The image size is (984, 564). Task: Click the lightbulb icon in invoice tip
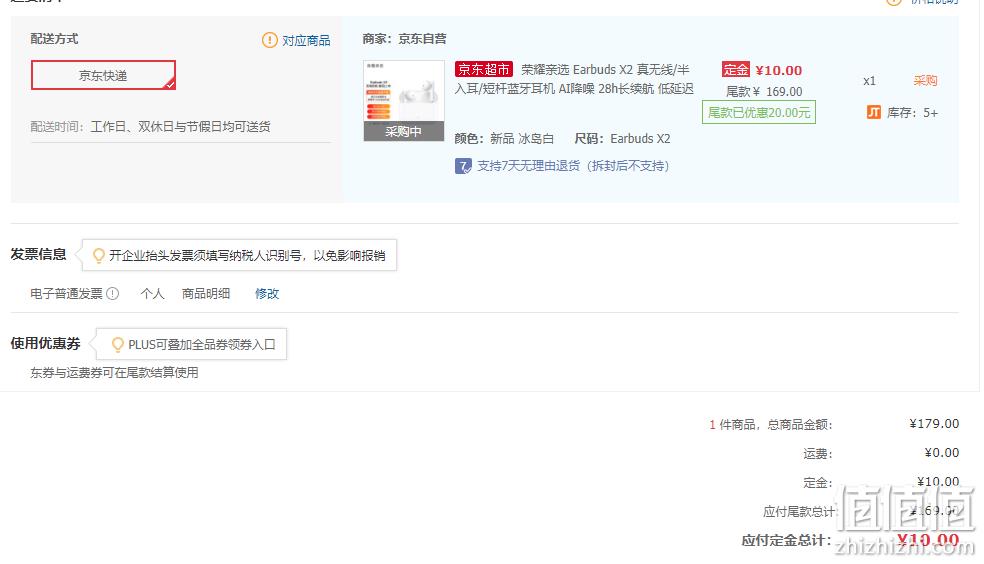[99, 255]
